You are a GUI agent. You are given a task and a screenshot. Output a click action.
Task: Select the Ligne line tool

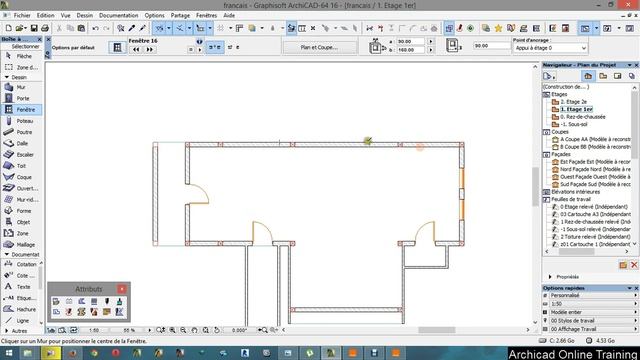20,320
